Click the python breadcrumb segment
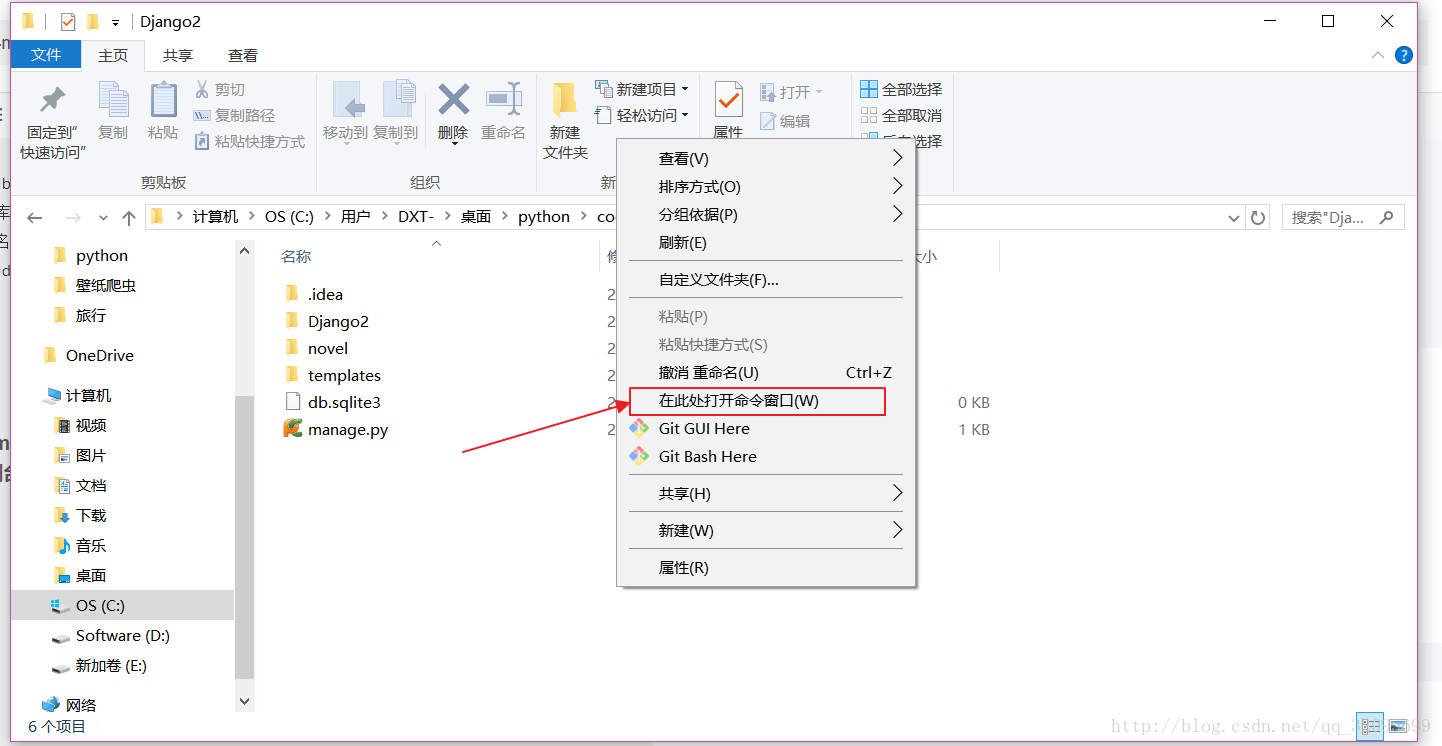 [x=544, y=217]
